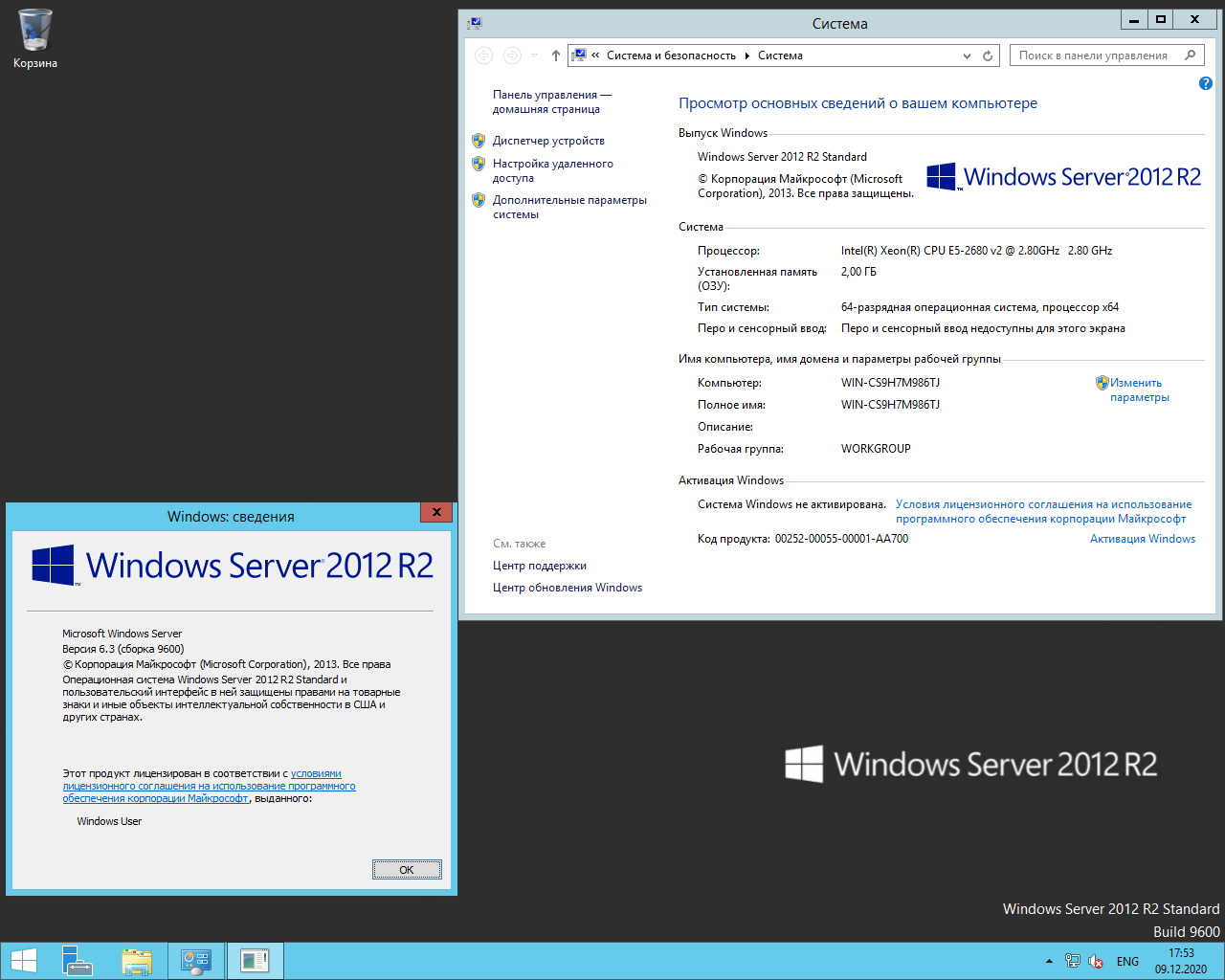The width and height of the screenshot is (1225, 980).
Task: Click 'Изменить параметры' link
Action: [1140, 390]
